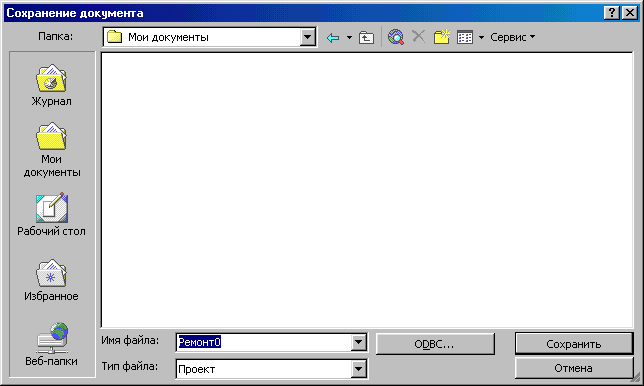
Task: Open the Сервис menu
Action: point(513,37)
